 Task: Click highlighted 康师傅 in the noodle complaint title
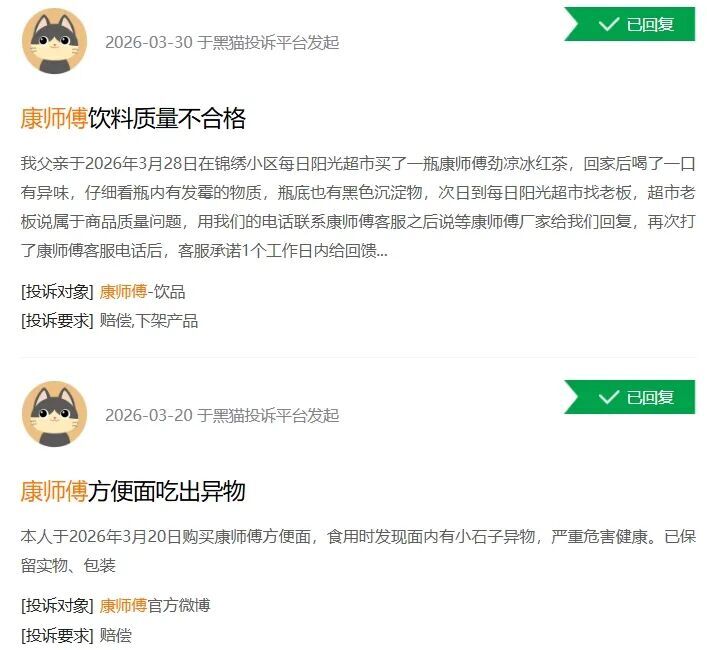point(54,491)
